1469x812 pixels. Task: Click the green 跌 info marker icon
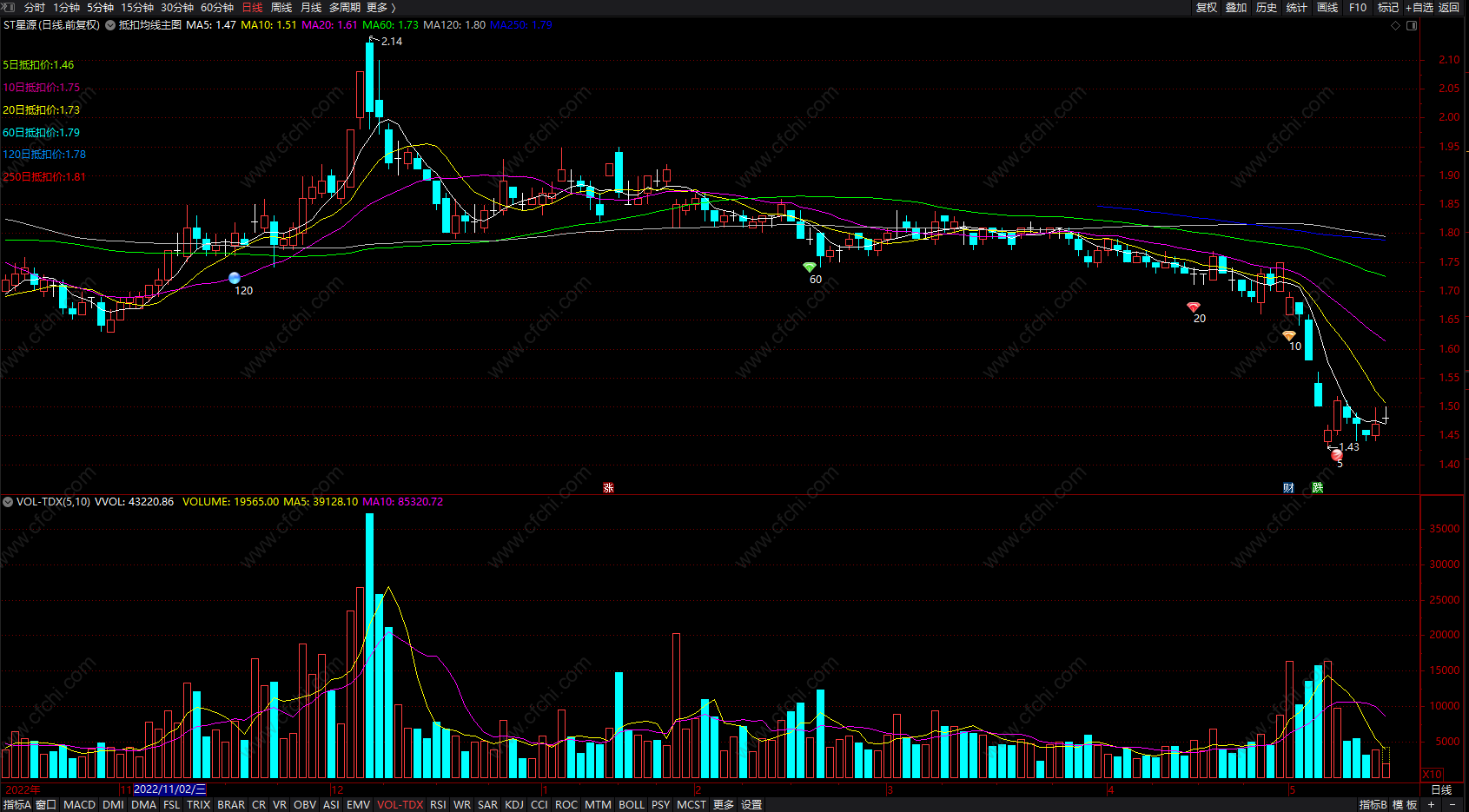click(1318, 488)
